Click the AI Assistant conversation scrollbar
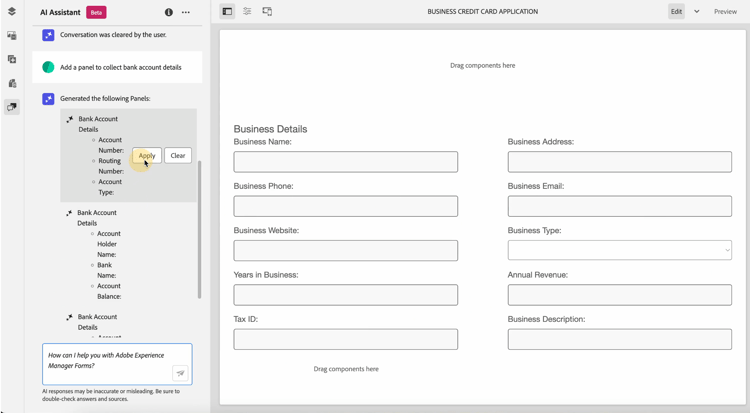 point(199,230)
